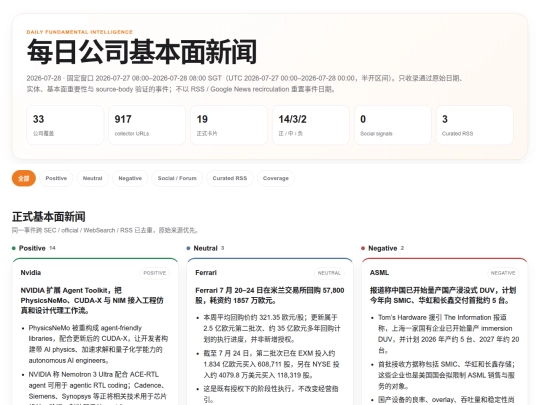
Task: Click the 首批接收方据称包括 SMIC bullet
Action: pyautogui.click(x=447, y=375)
